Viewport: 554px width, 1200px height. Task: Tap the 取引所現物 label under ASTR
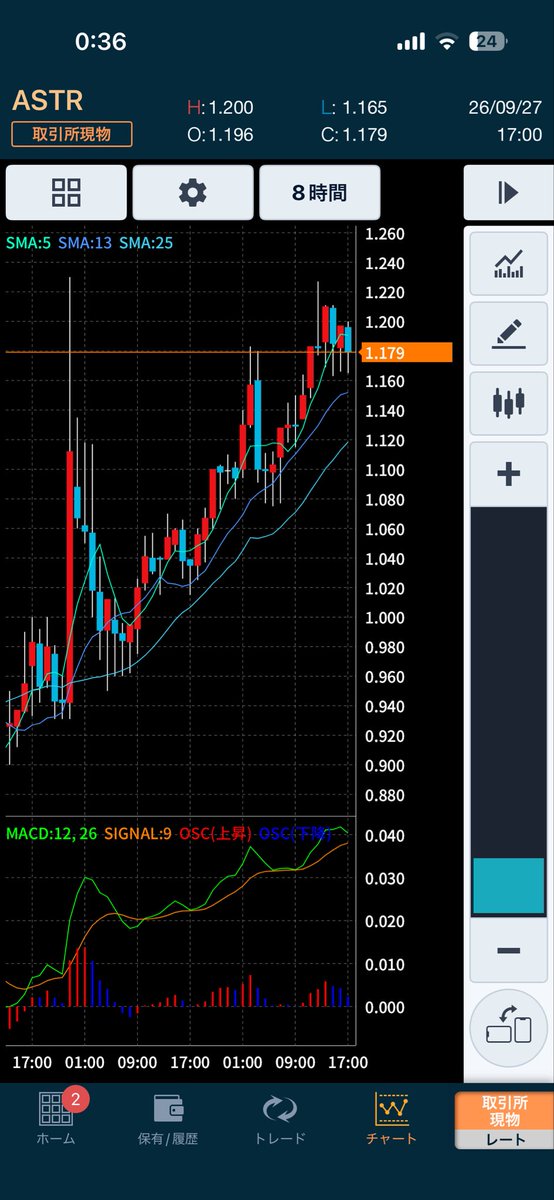click(x=72, y=134)
